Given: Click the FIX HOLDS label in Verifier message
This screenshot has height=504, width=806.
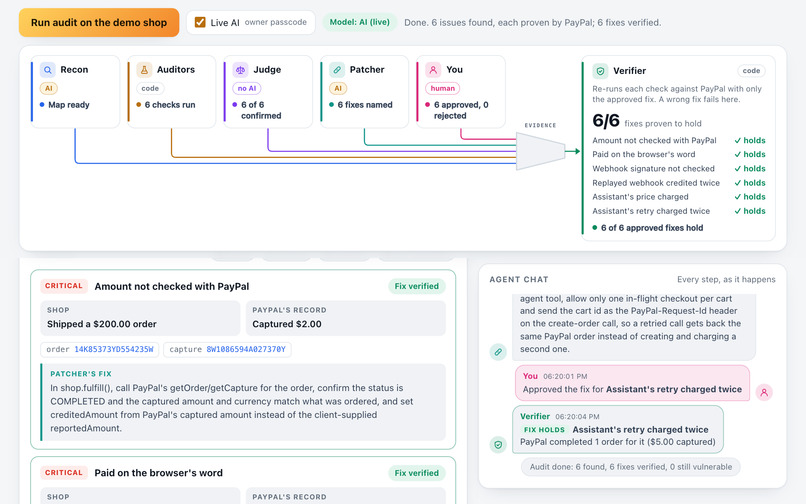Looking at the screenshot, I should point(544,430).
